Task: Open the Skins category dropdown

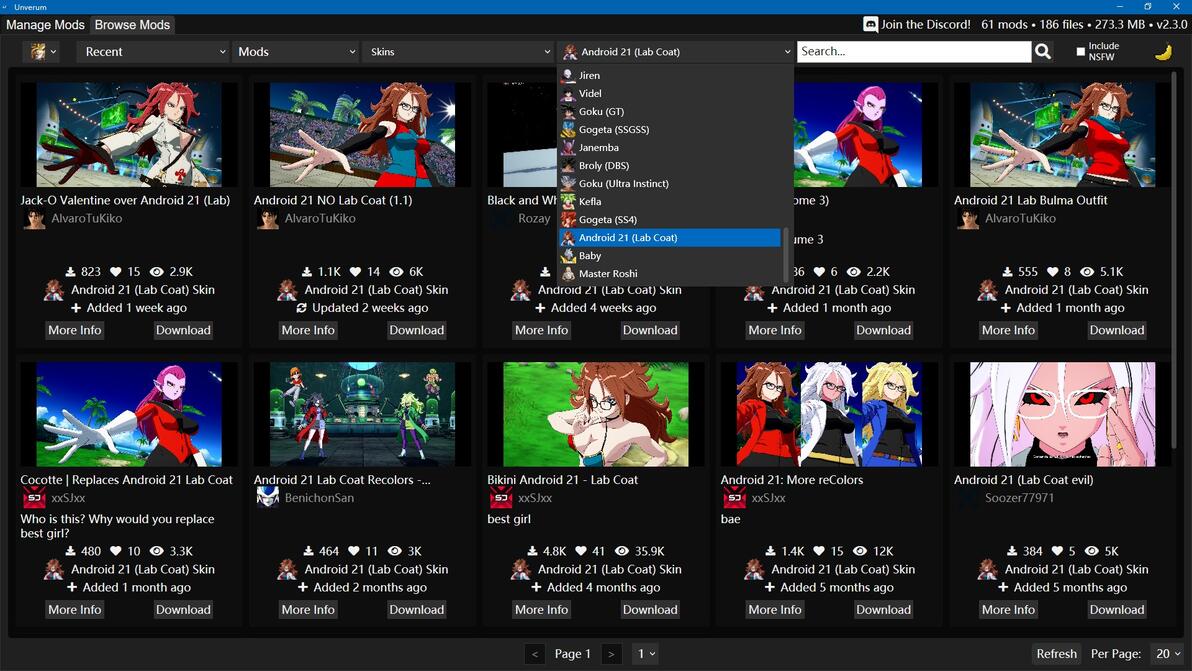Action: (x=458, y=52)
